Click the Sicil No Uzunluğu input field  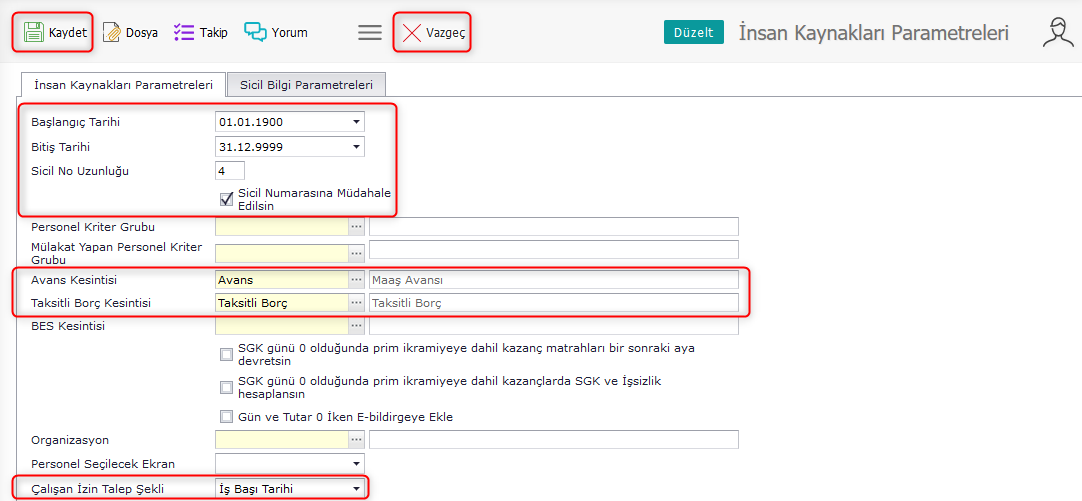[230, 171]
